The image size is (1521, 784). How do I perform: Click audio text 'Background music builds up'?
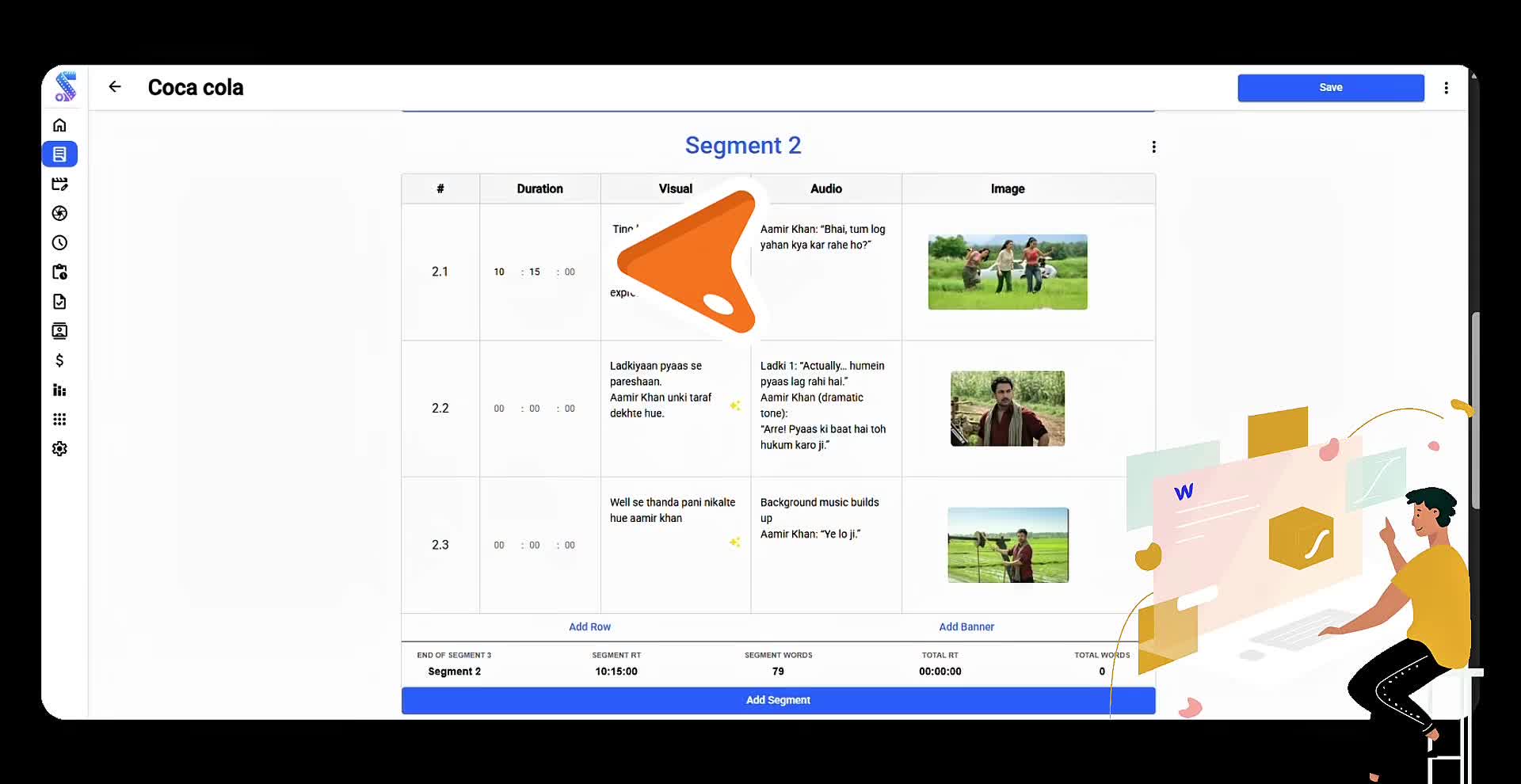(x=820, y=510)
